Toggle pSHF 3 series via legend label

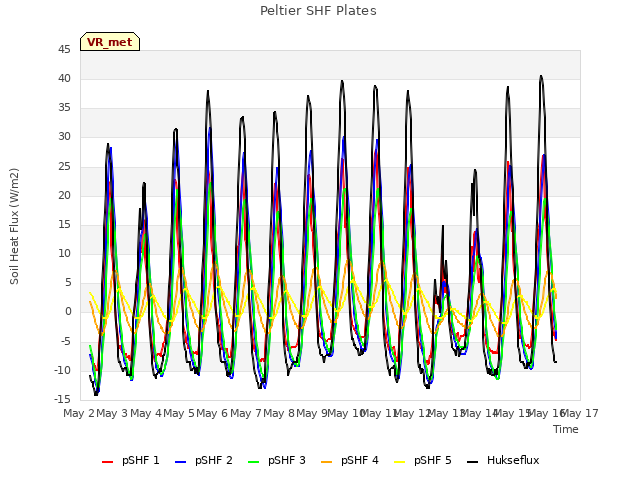tap(287, 460)
